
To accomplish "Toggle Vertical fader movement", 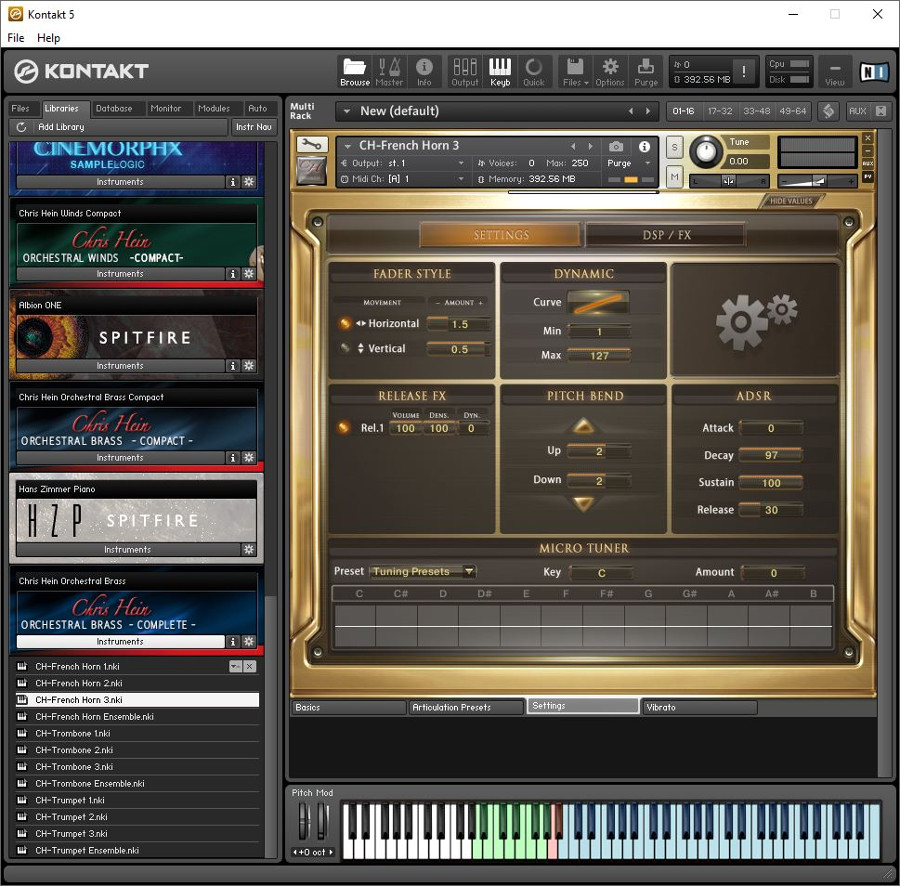I will pyautogui.click(x=344, y=348).
